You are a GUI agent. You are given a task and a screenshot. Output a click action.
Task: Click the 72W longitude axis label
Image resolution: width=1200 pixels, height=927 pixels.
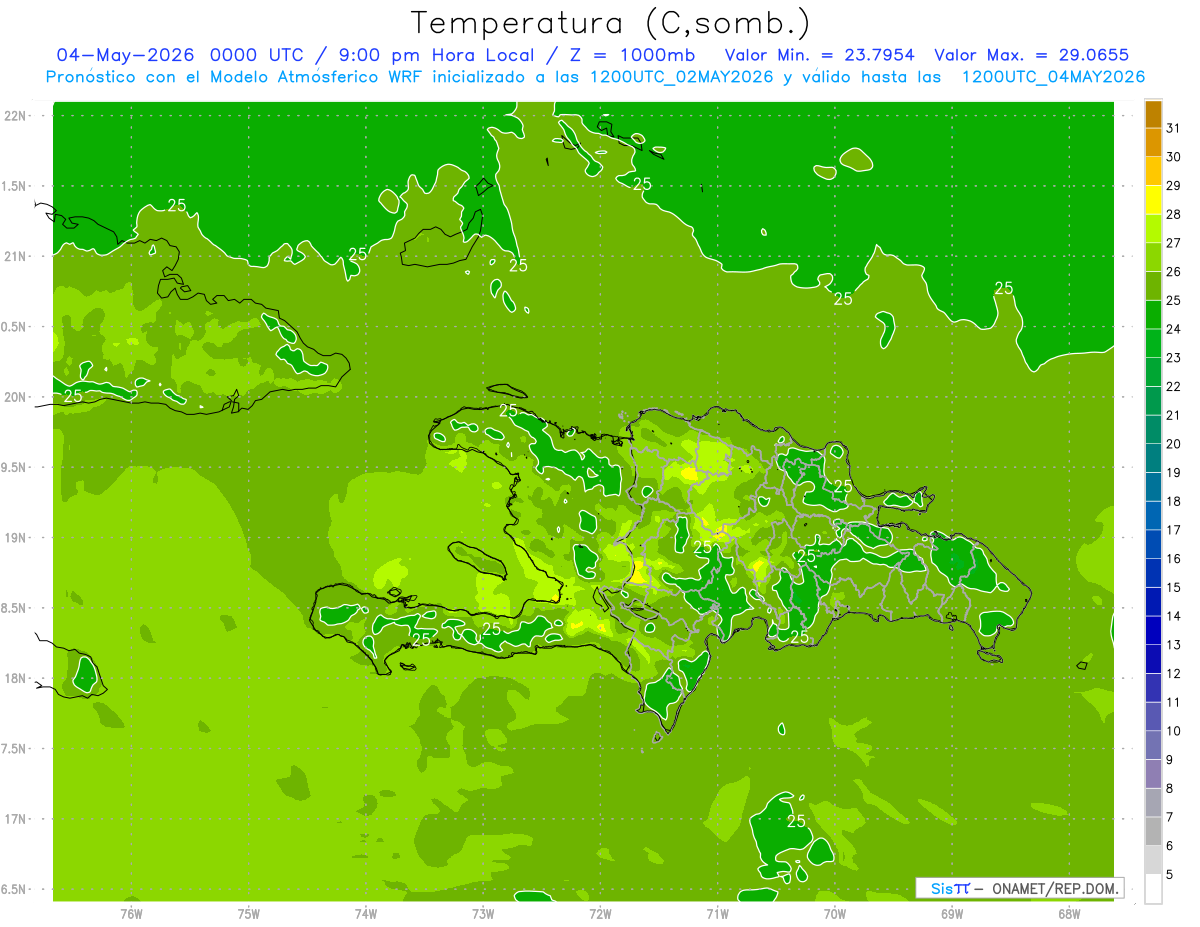[x=600, y=913]
